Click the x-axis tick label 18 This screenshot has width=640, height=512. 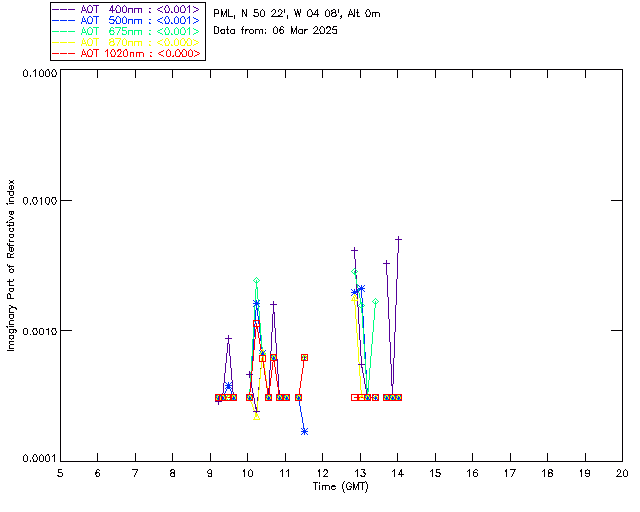pos(547,473)
